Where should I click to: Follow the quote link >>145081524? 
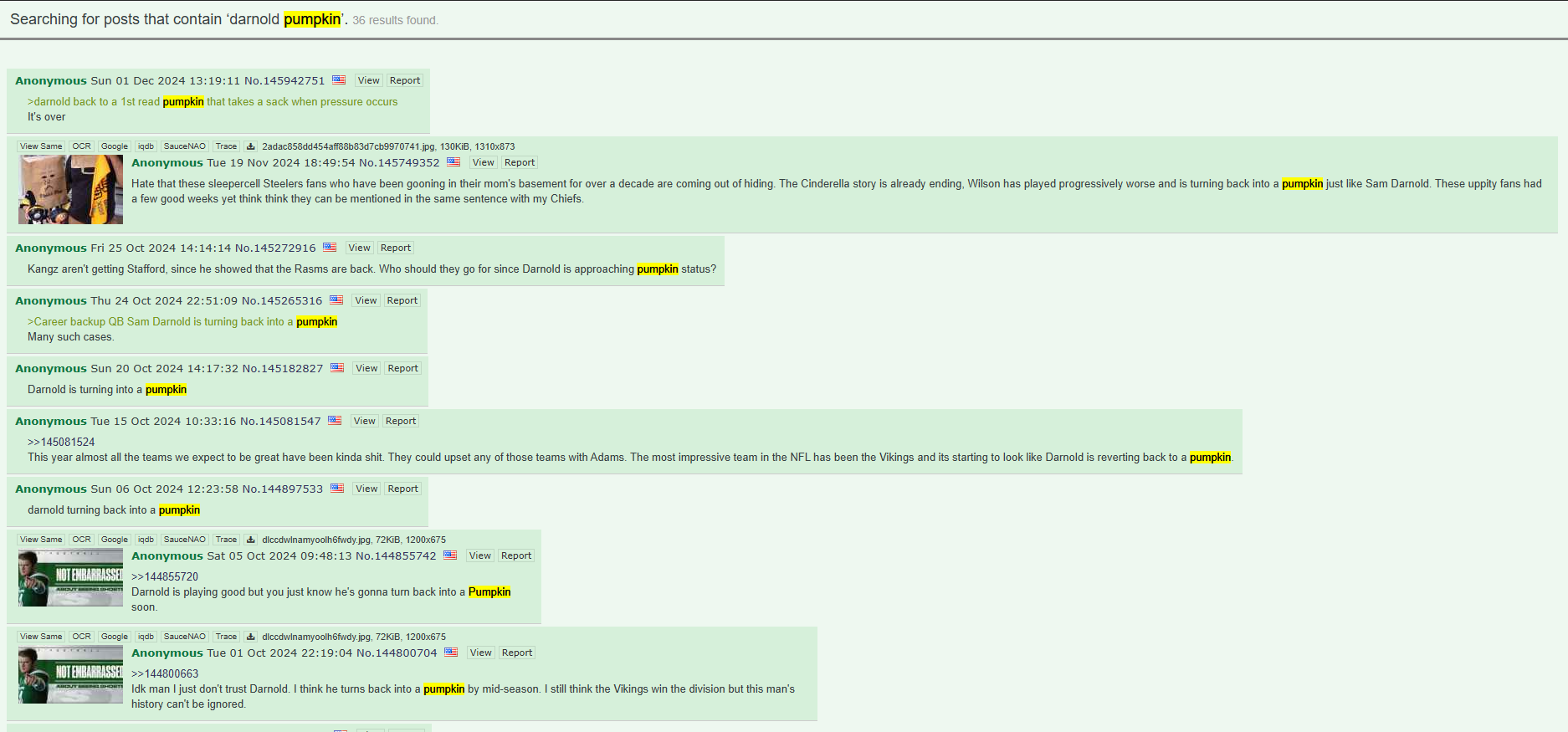[x=61, y=442]
